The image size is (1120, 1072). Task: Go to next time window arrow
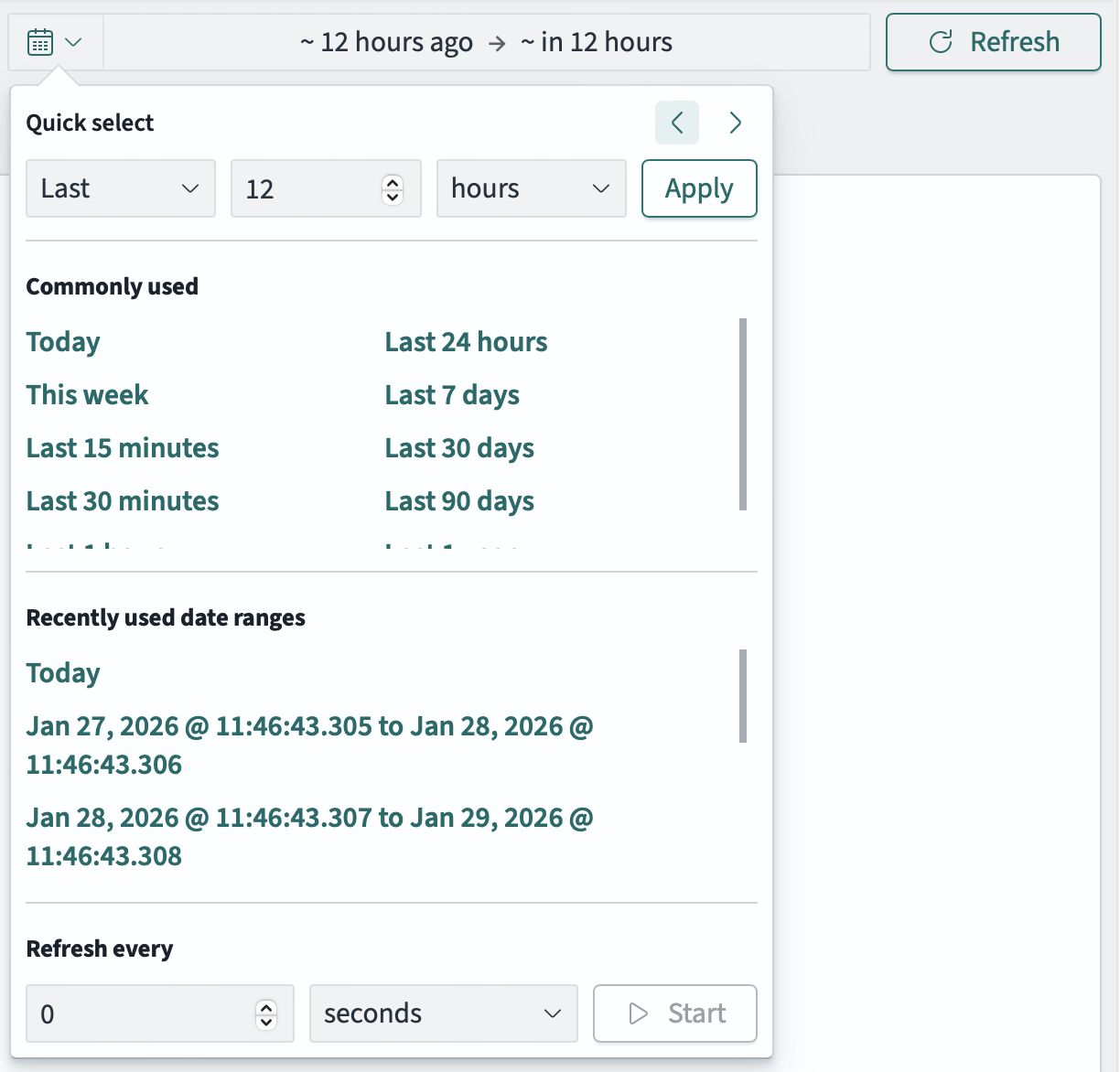click(735, 123)
